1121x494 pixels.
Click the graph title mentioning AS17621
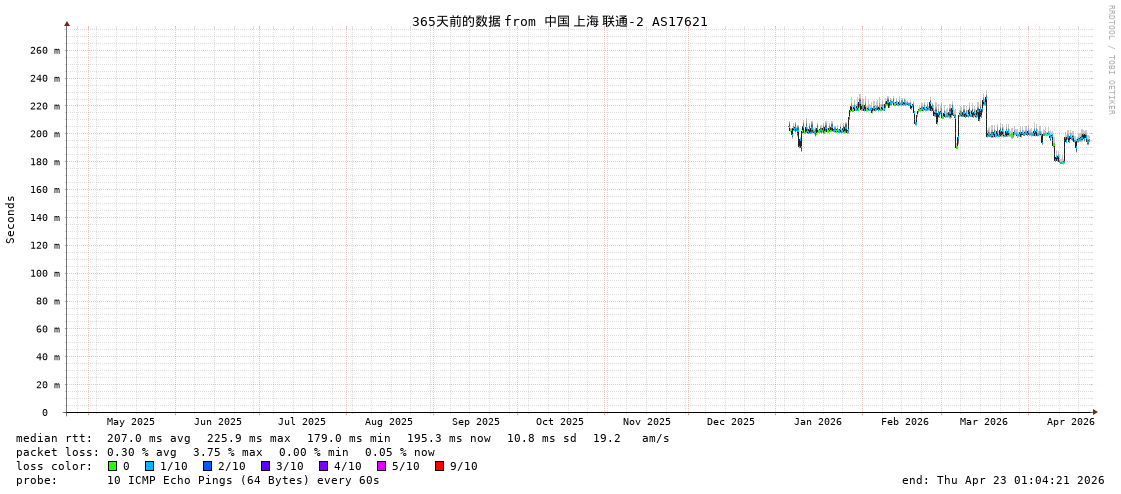coord(559,21)
